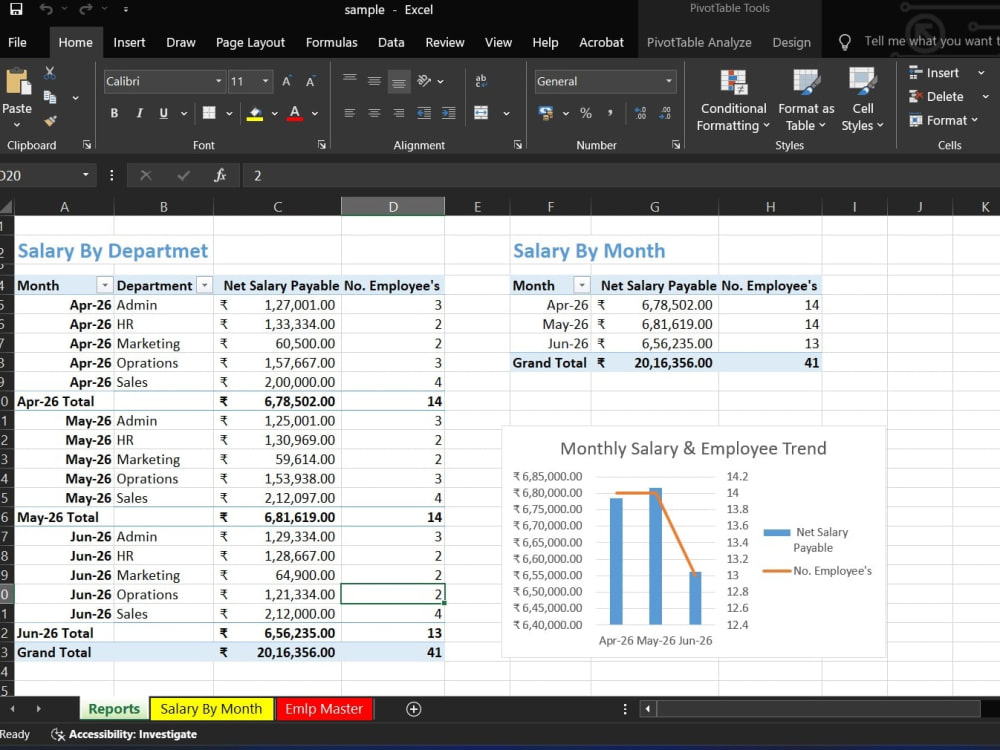Viewport: 1000px width, 750px height.
Task: Click the Wrap Text icon
Action: click(x=481, y=81)
